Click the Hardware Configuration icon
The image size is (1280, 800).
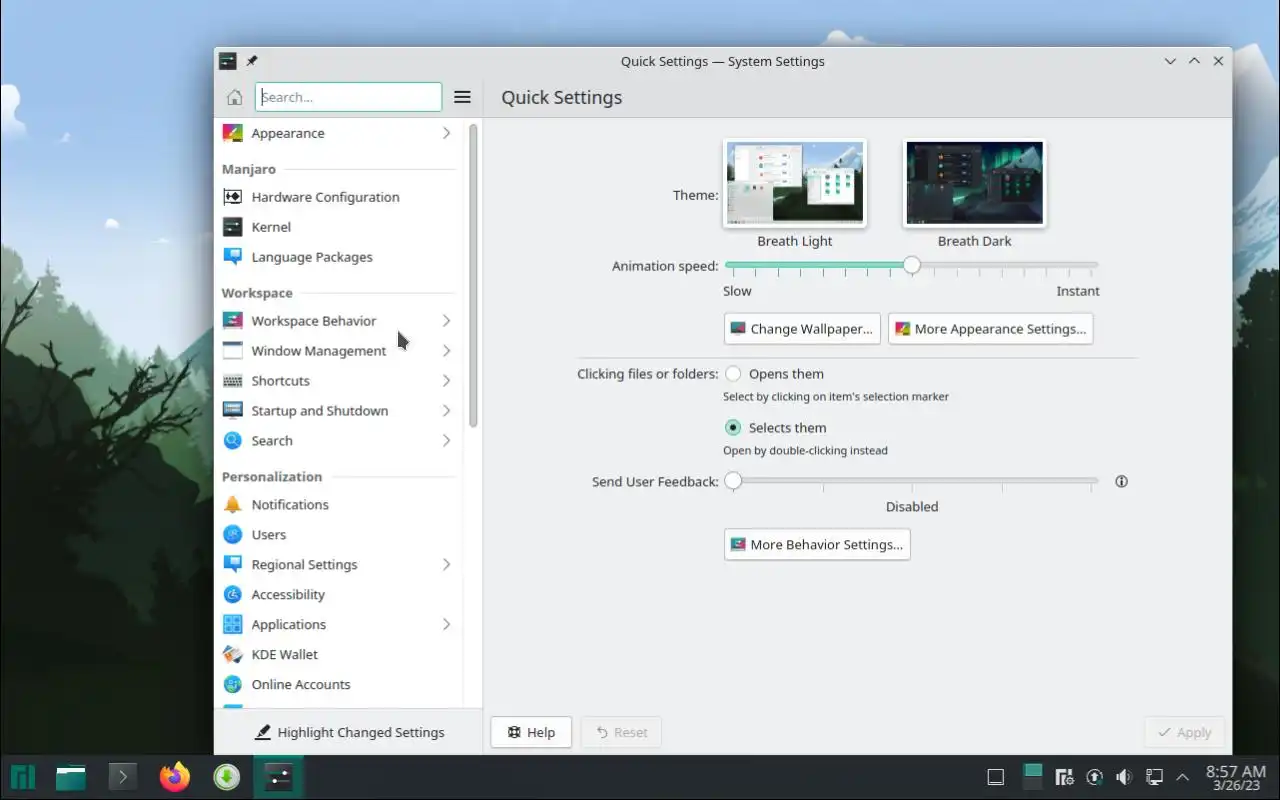click(x=232, y=197)
